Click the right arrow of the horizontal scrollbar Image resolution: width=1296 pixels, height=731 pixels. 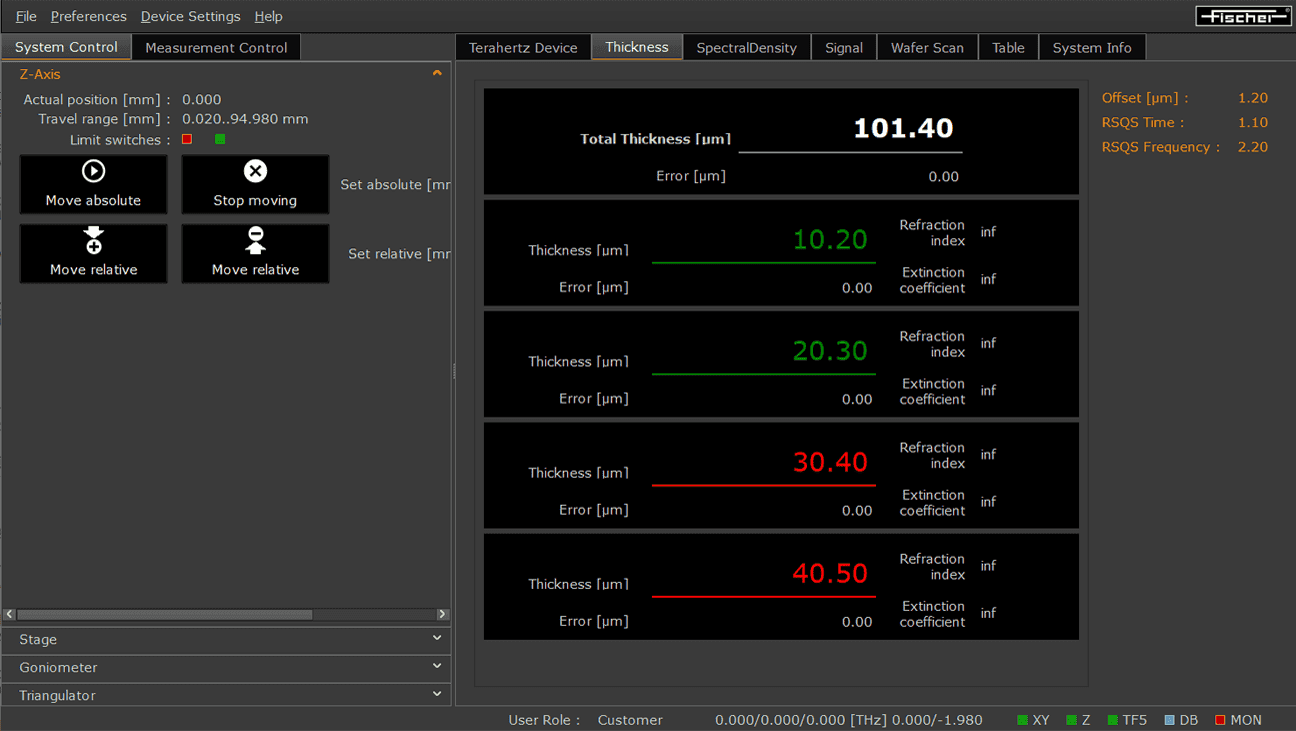[x=443, y=614]
